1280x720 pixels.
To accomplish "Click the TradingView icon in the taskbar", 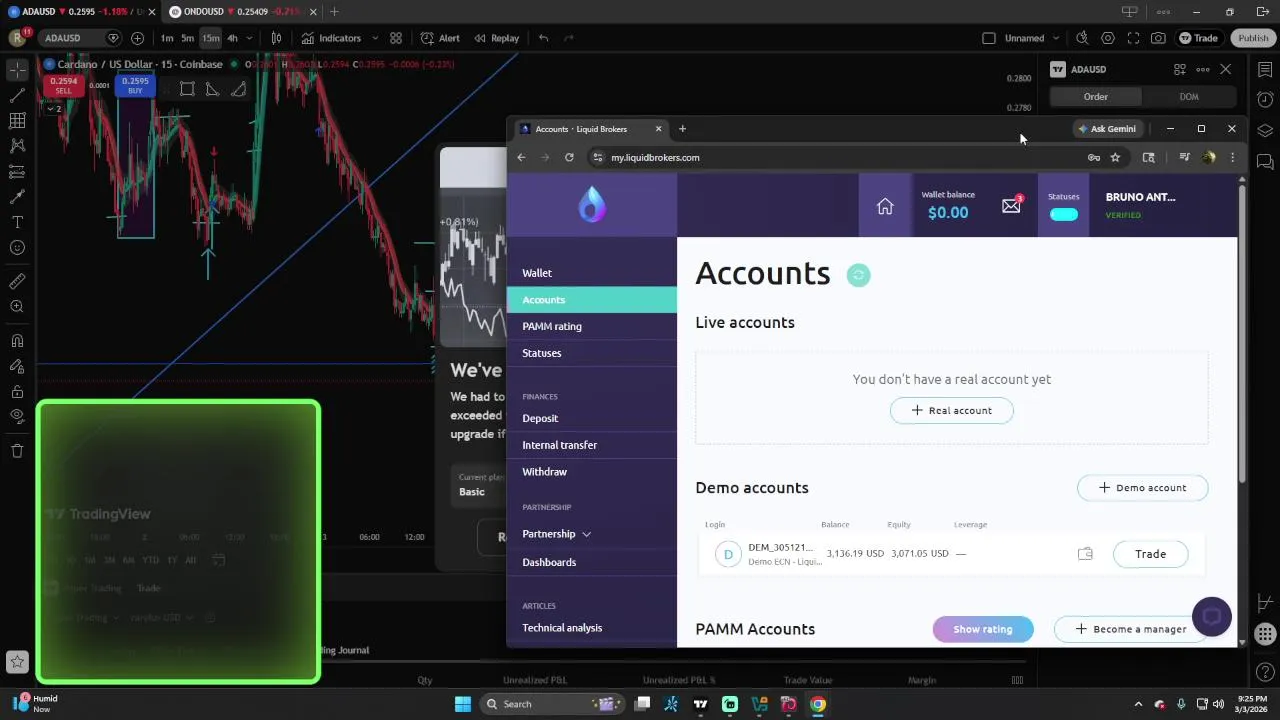I will 701,704.
